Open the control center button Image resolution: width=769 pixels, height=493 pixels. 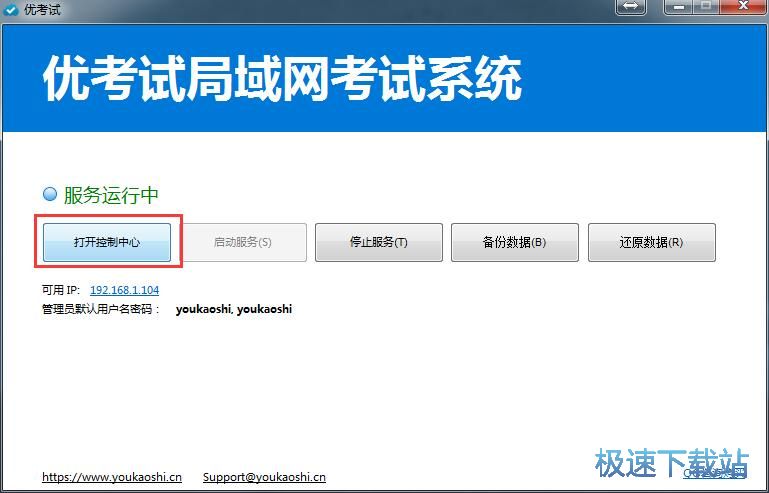[x=107, y=242]
